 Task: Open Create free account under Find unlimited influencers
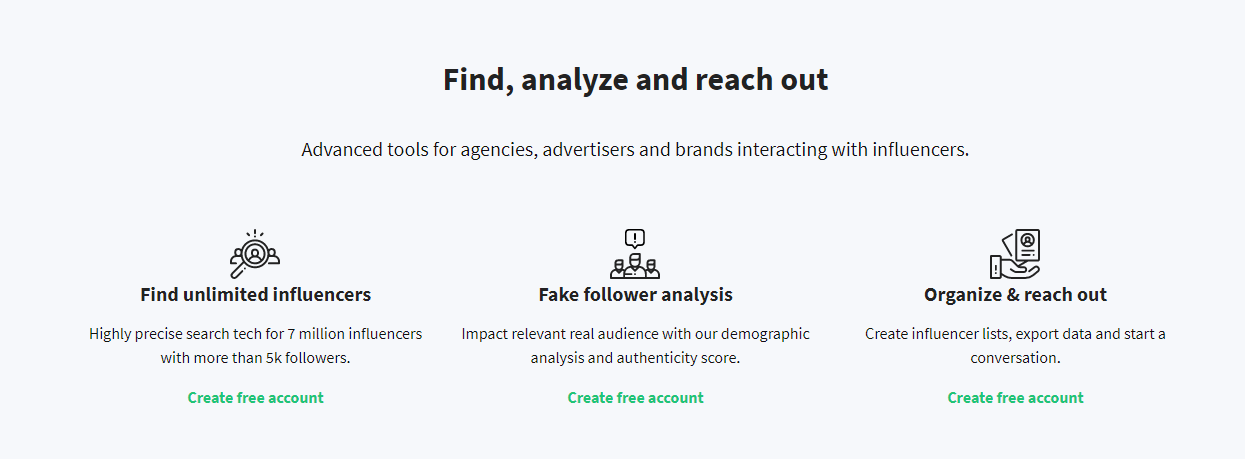(255, 398)
